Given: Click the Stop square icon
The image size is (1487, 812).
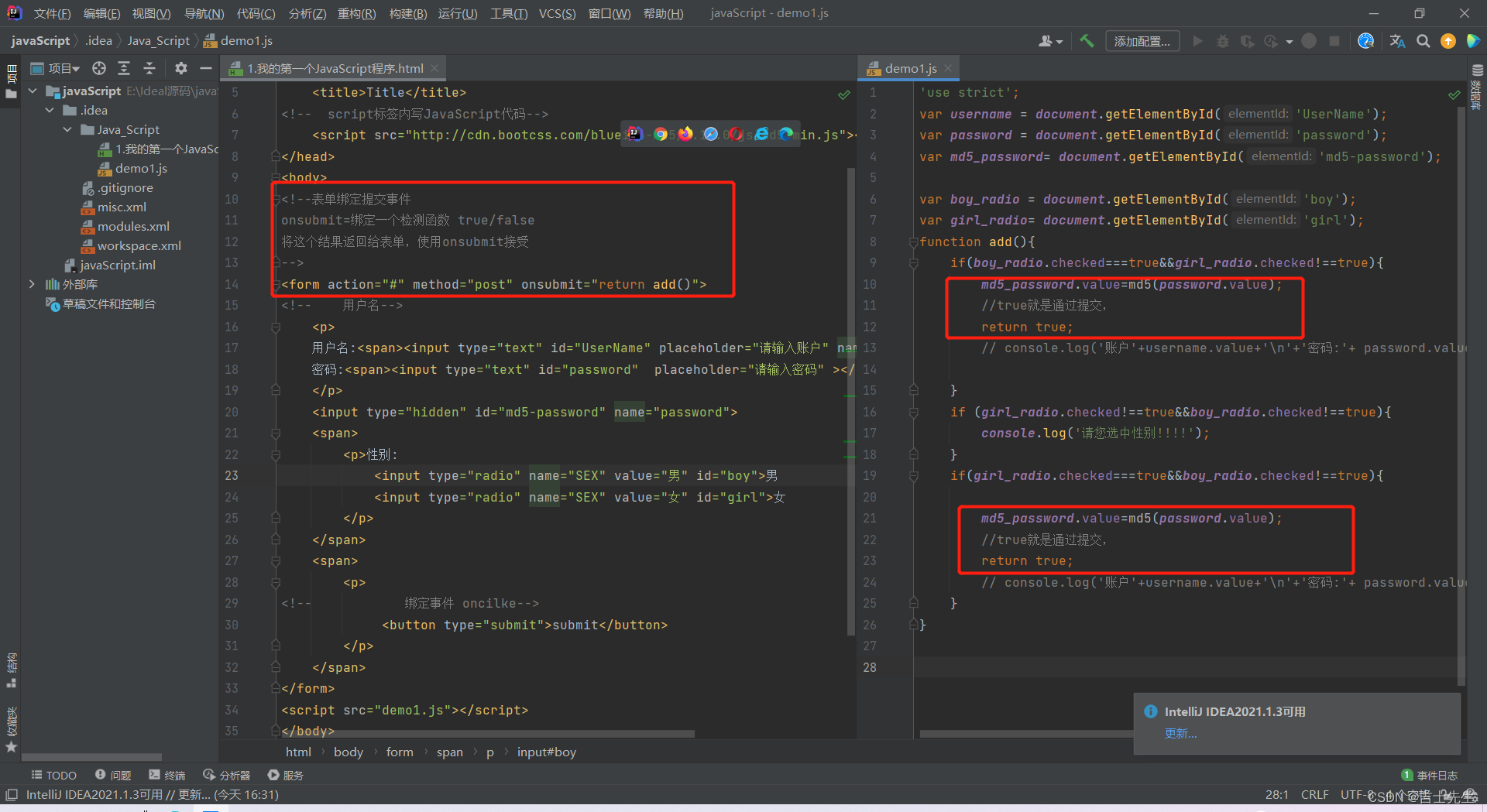Looking at the screenshot, I should tap(1334, 41).
